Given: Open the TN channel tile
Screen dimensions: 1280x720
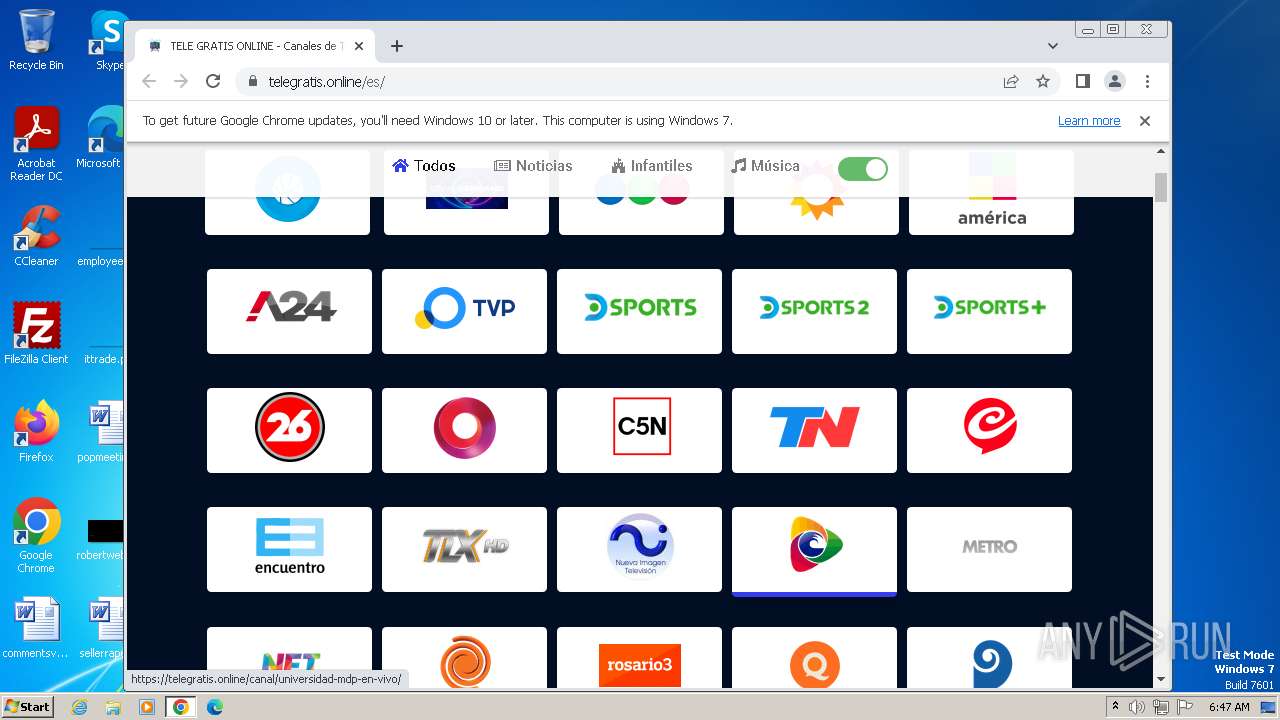Looking at the screenshot, I should pyautogui.click(x=814, y=430).
